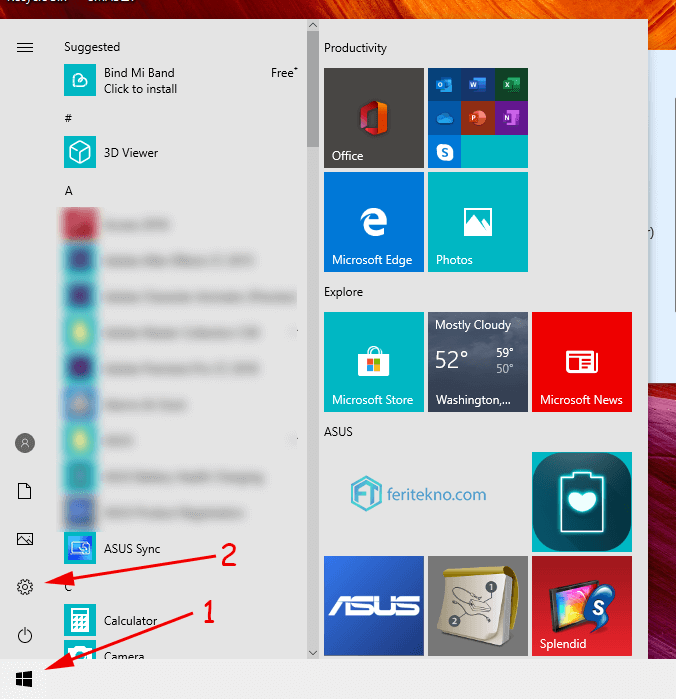Open Microsoft News tile
The width and height of the screenshot is (676, 699).
581,362
